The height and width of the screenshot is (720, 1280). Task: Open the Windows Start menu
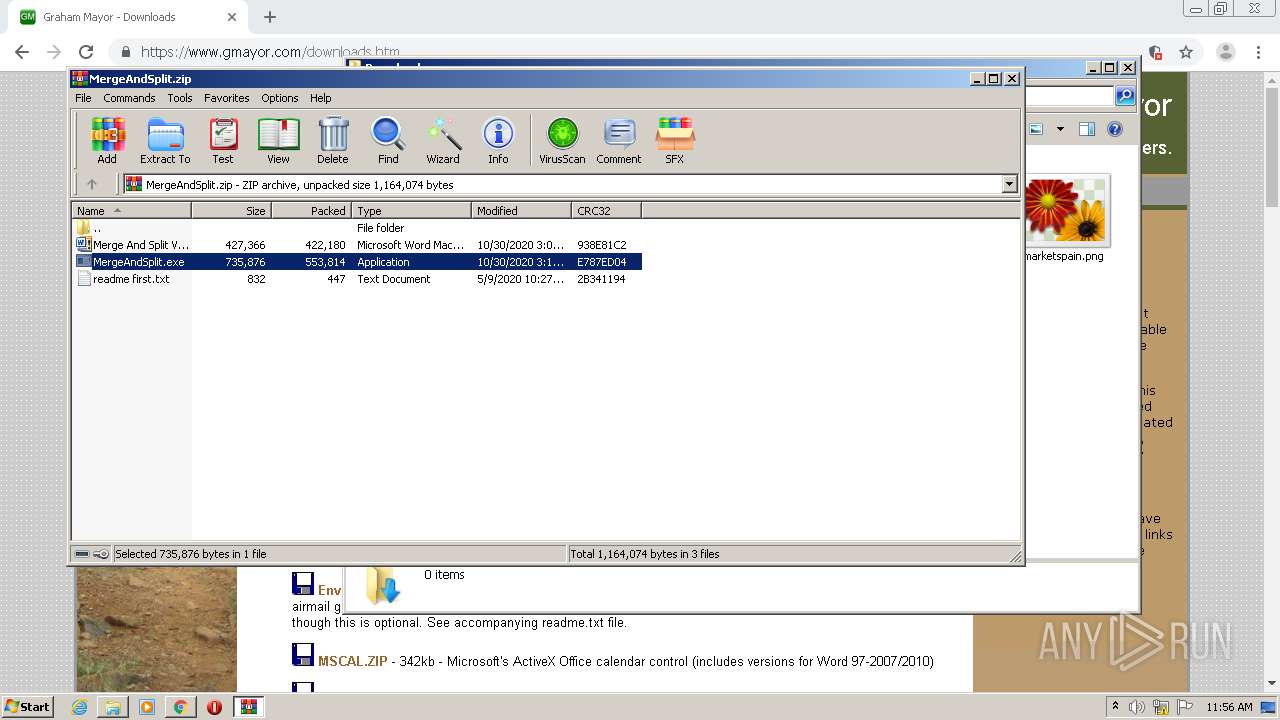tap(28, 706)
